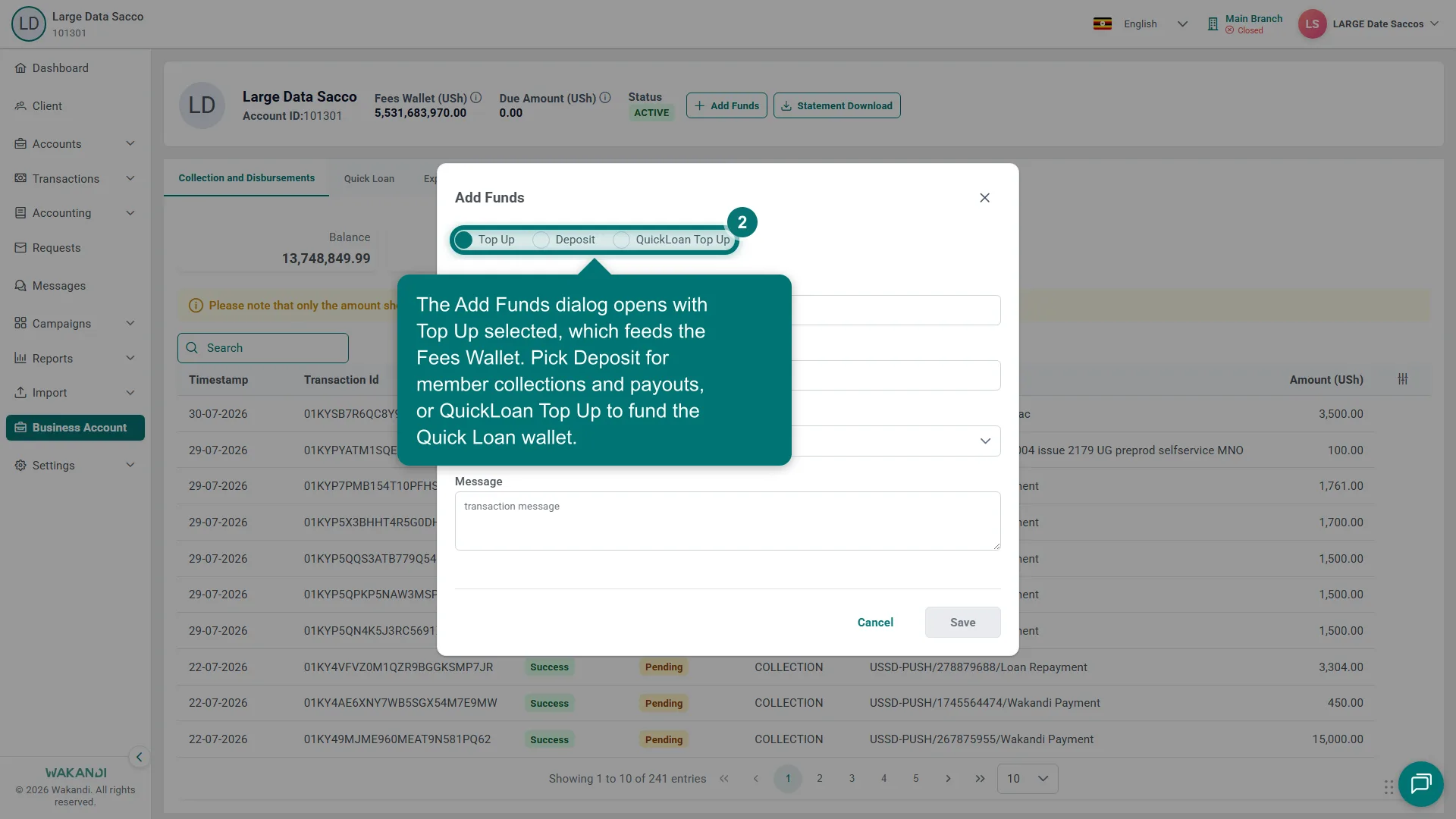Expand the Import menu chevron
1456x819 pixels.
(130, 393)
